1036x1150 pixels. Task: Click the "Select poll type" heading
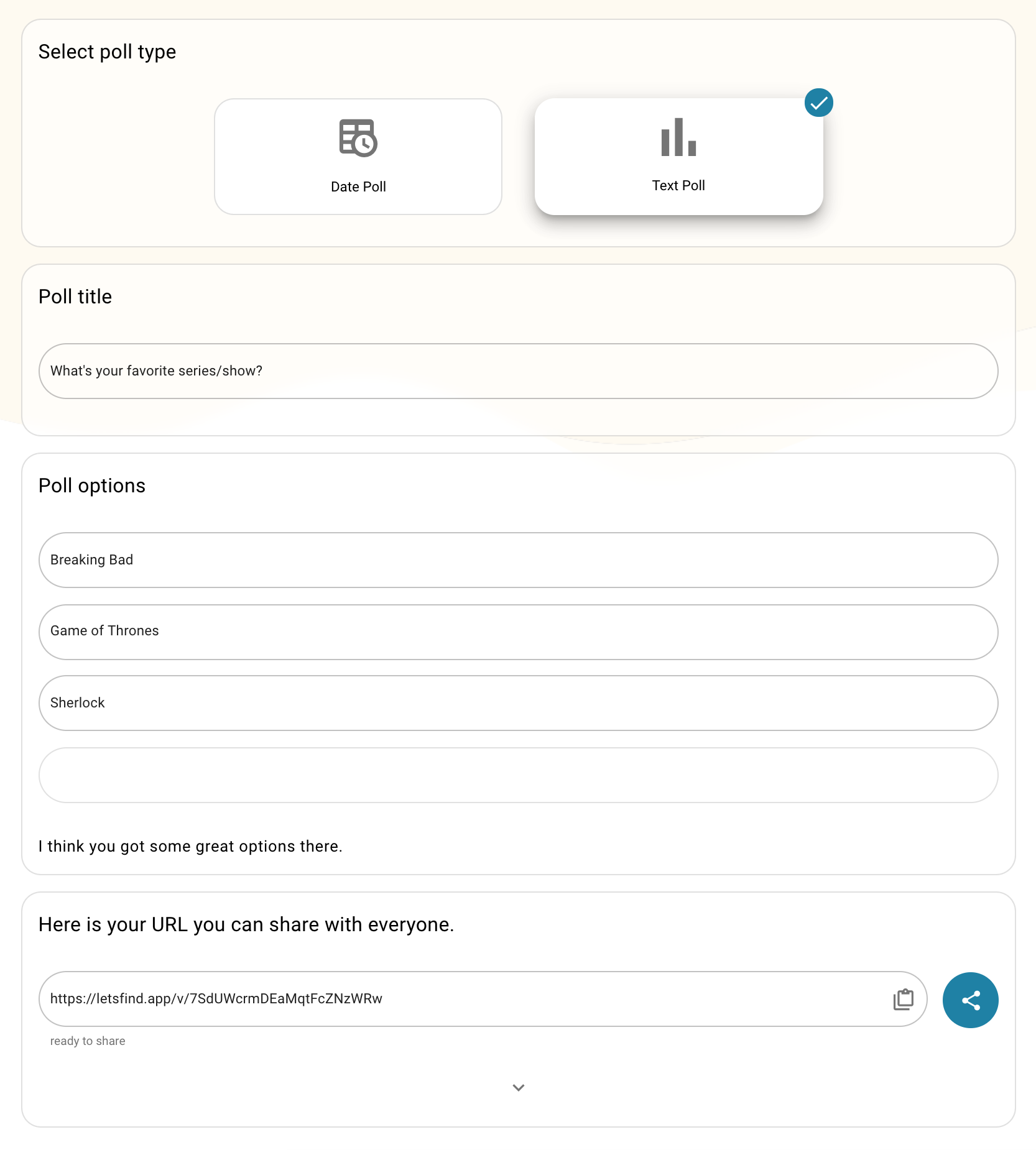(x=107, y=52)
